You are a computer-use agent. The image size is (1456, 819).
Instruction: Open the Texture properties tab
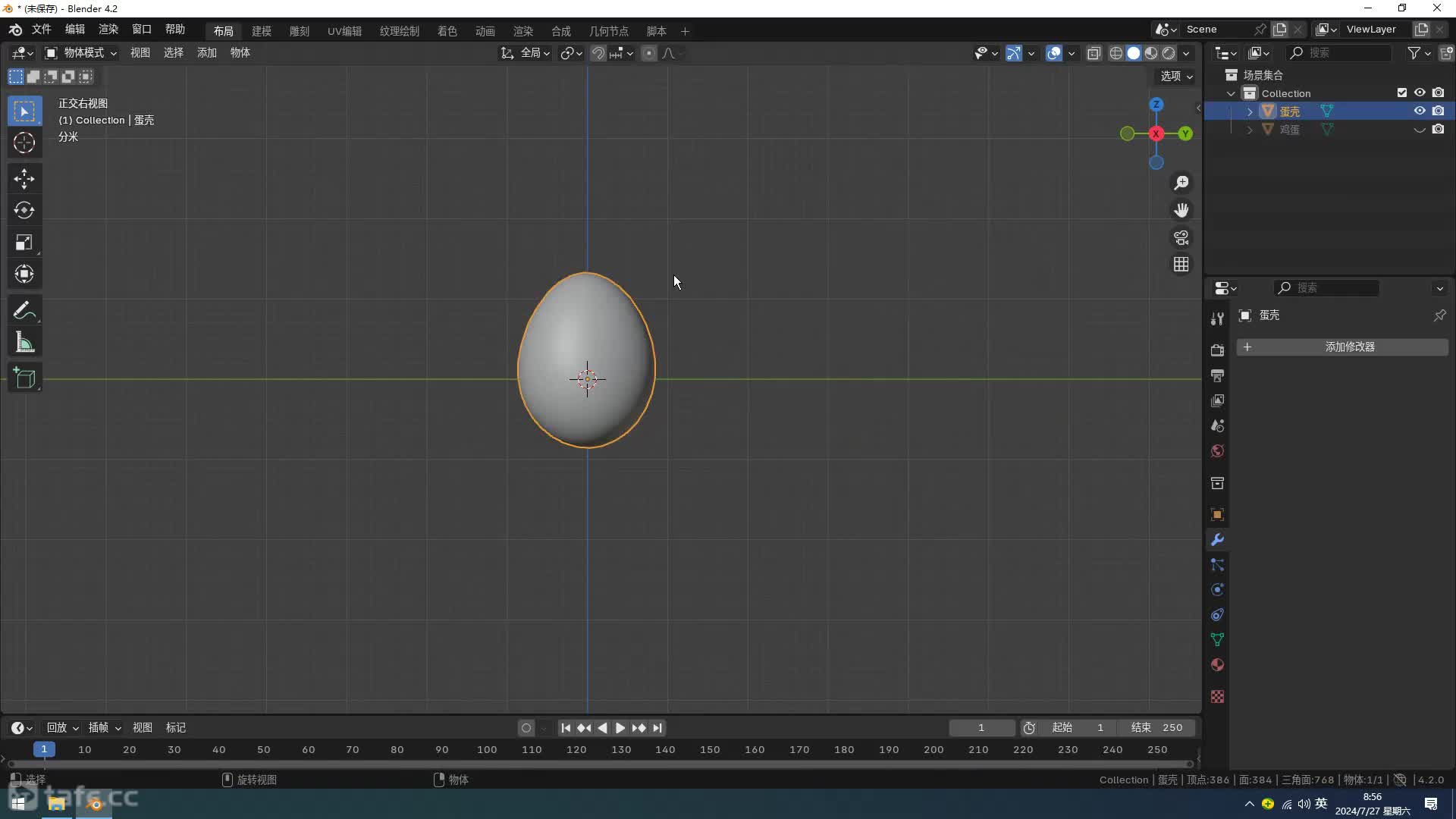[x=1217, y=697]
